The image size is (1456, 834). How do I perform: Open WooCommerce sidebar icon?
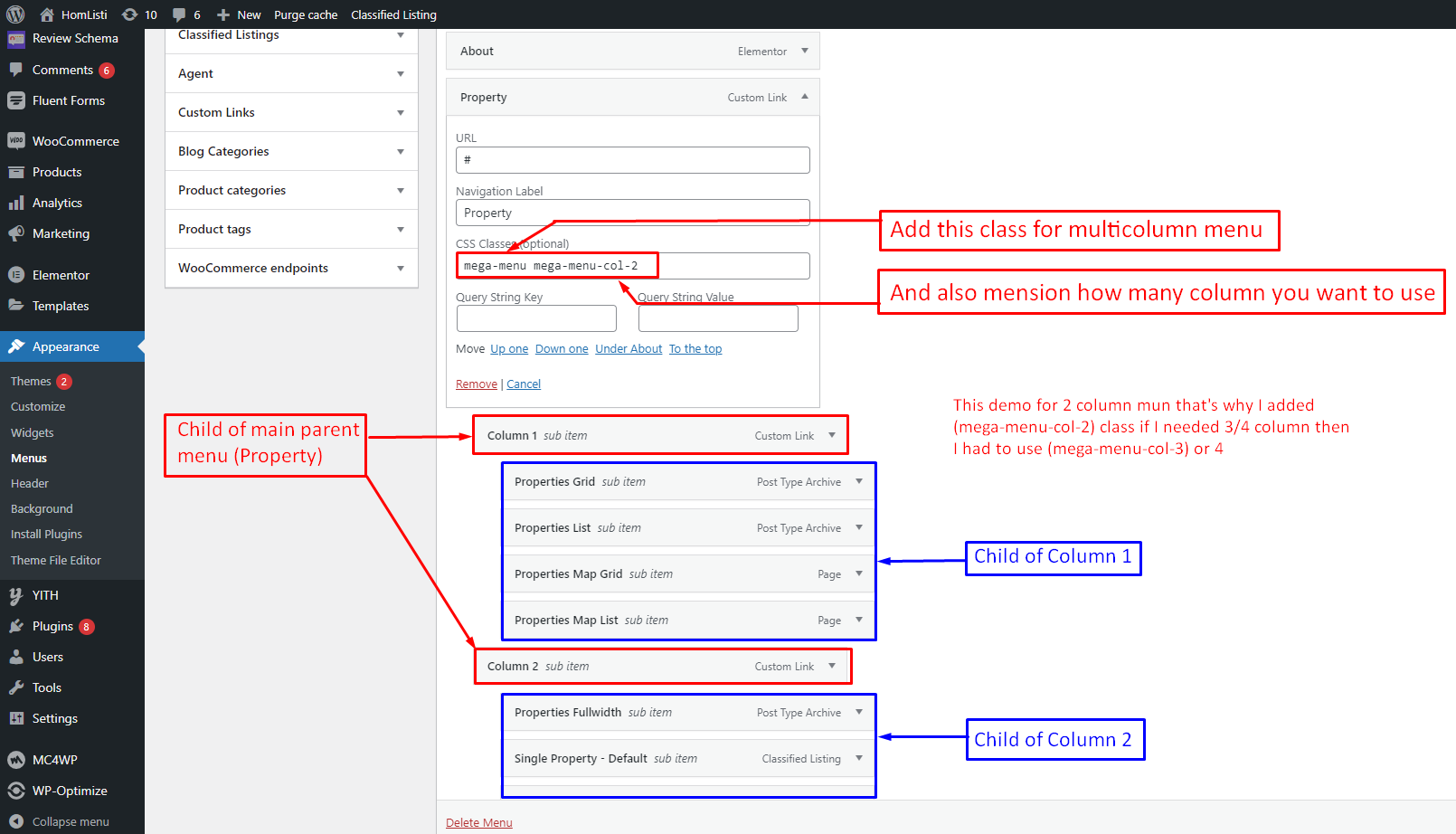pos(16,141)
